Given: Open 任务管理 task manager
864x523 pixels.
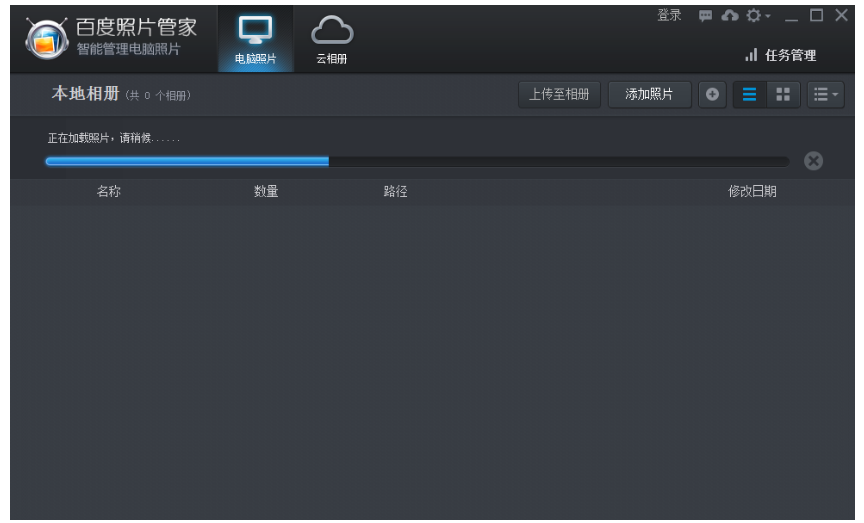Looking at the screenshot, I should 780,55.
